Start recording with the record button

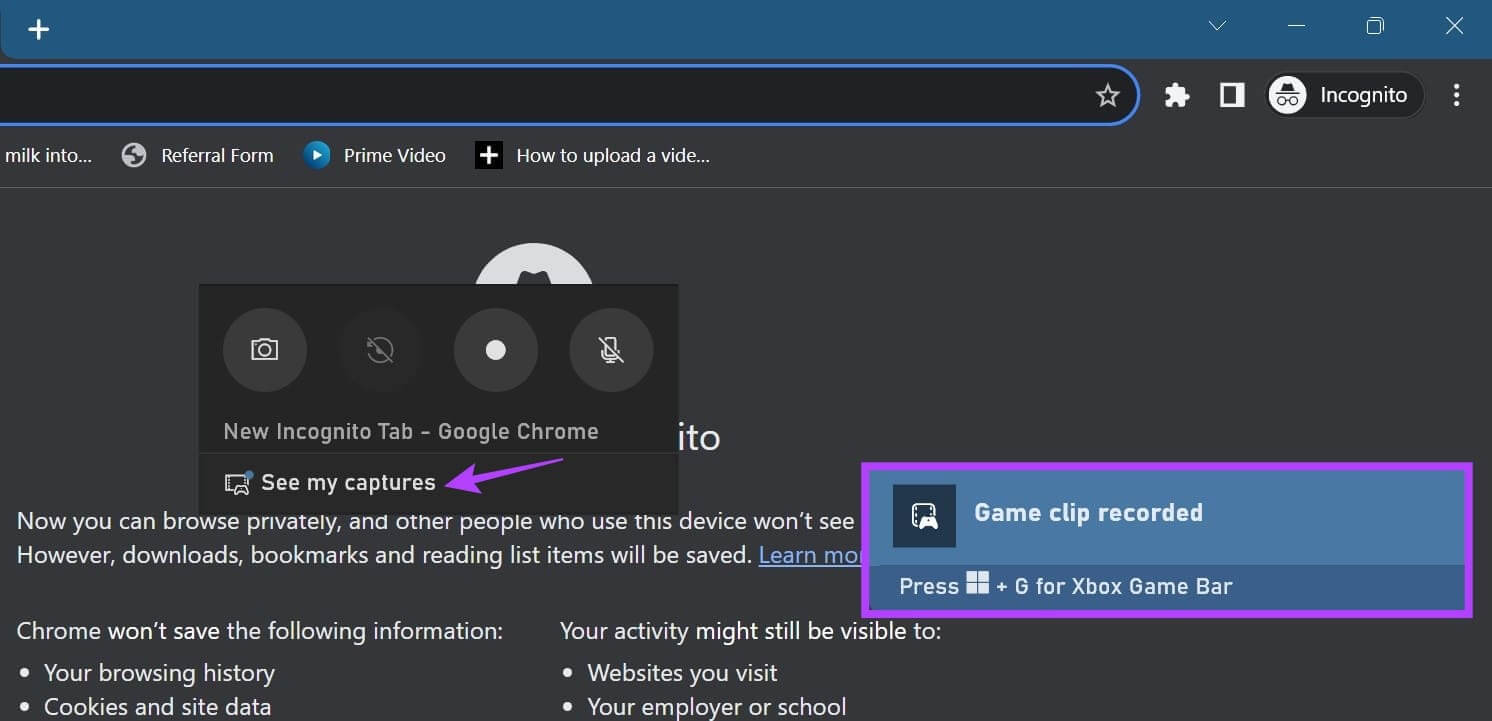[x=495, y=350]
